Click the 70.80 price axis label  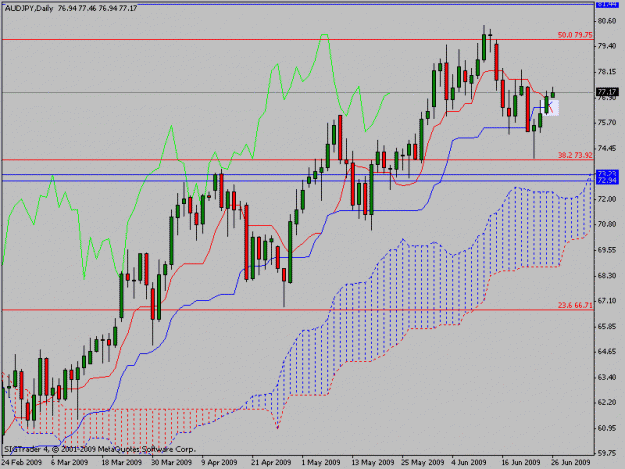click(607, 224)
